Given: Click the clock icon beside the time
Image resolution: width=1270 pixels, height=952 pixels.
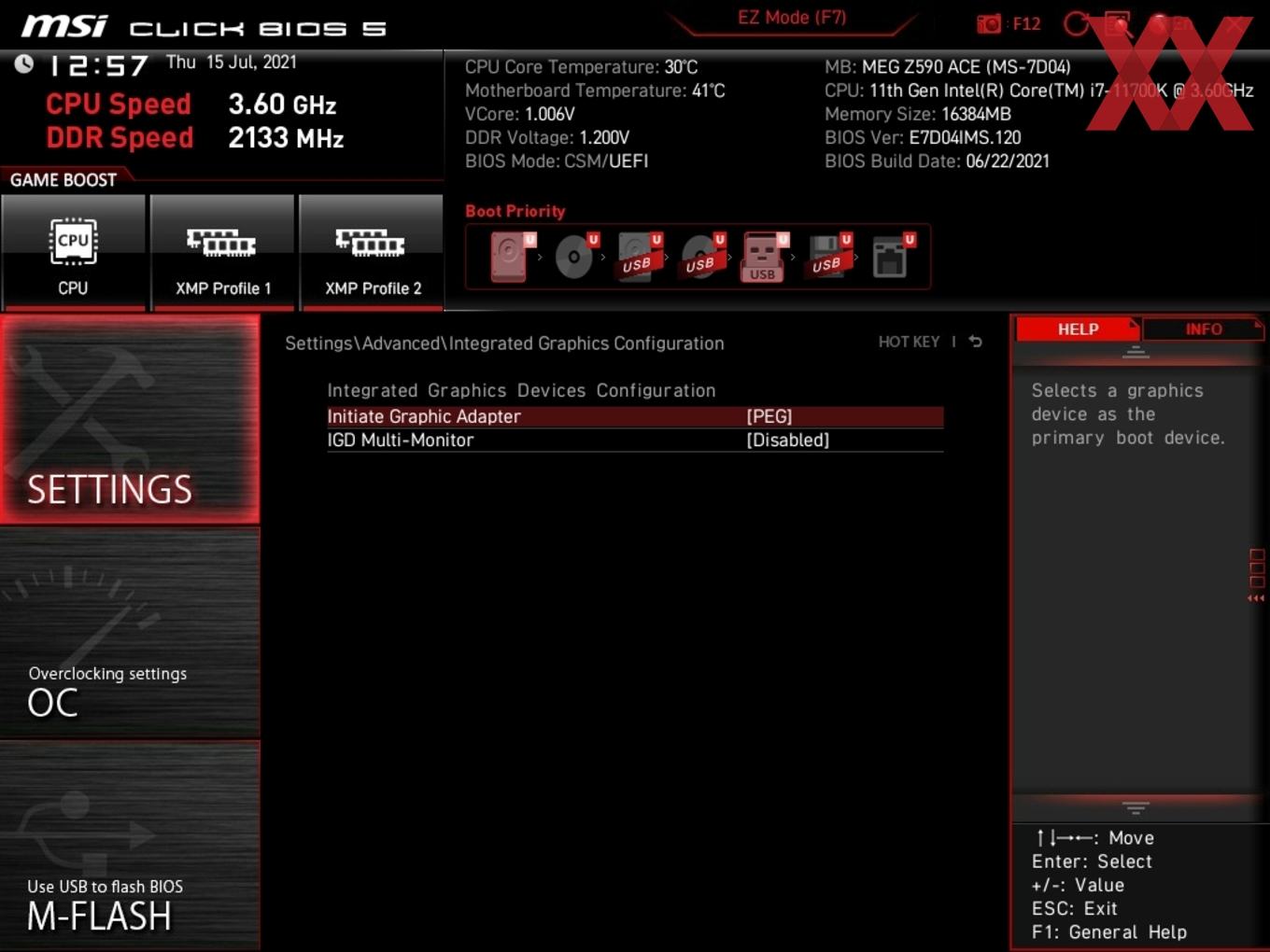Looking at the screenshot, I should point(24,63).
